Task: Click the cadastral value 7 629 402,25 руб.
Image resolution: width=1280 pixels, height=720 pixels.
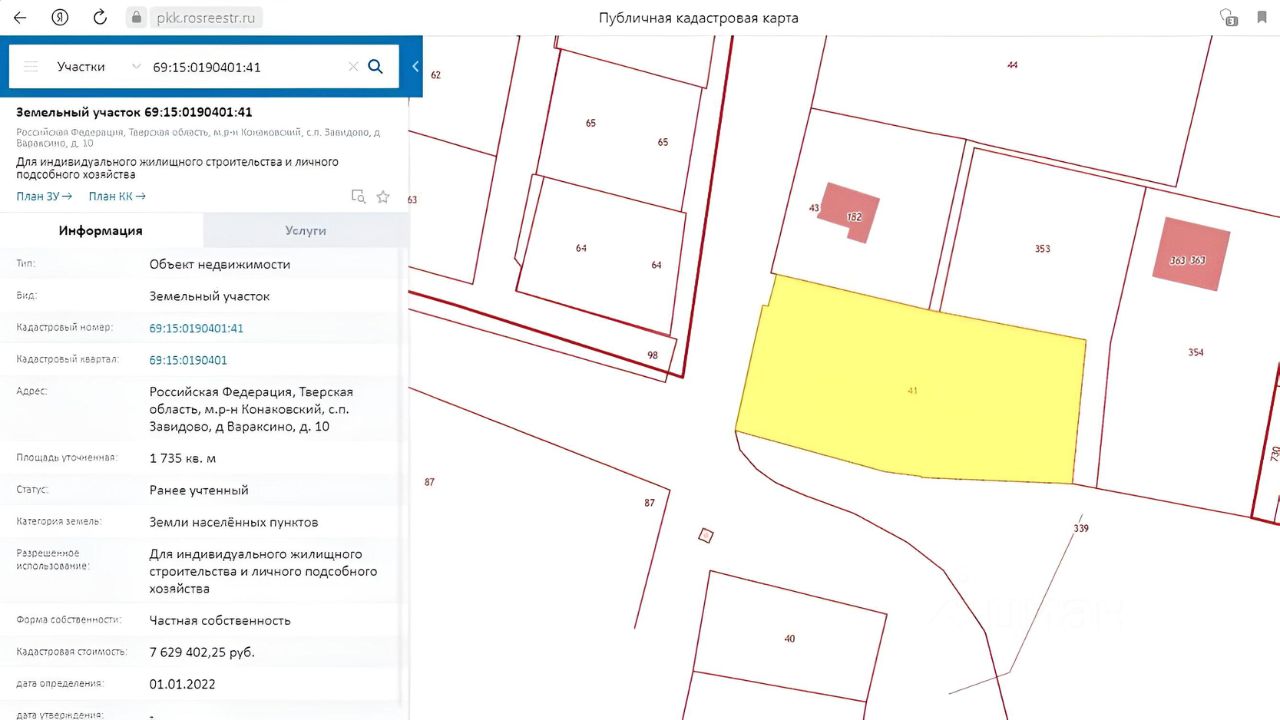Action: 202,652
